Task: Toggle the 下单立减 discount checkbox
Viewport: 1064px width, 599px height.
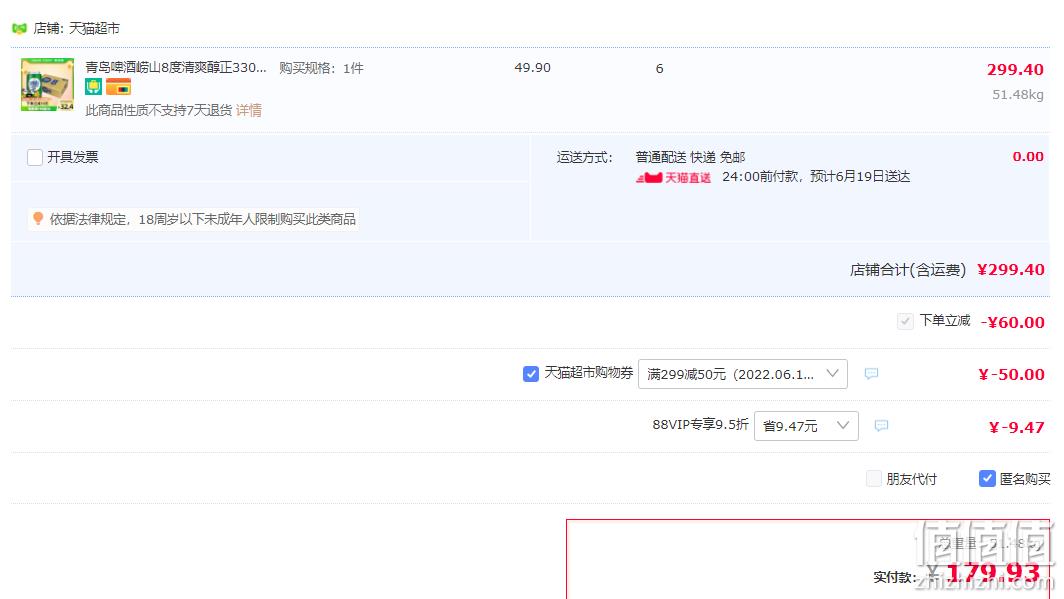Action: coord(905,321)
